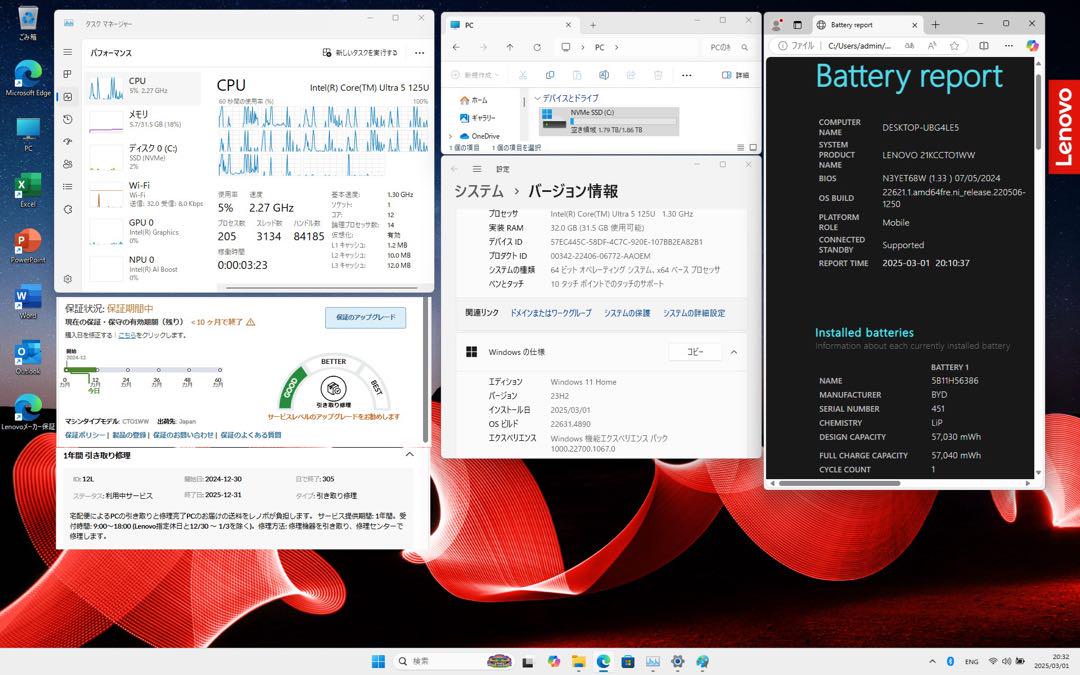Select ディスク 0 (C:) performance entry
1080x675 pixels.
[143, 157]
